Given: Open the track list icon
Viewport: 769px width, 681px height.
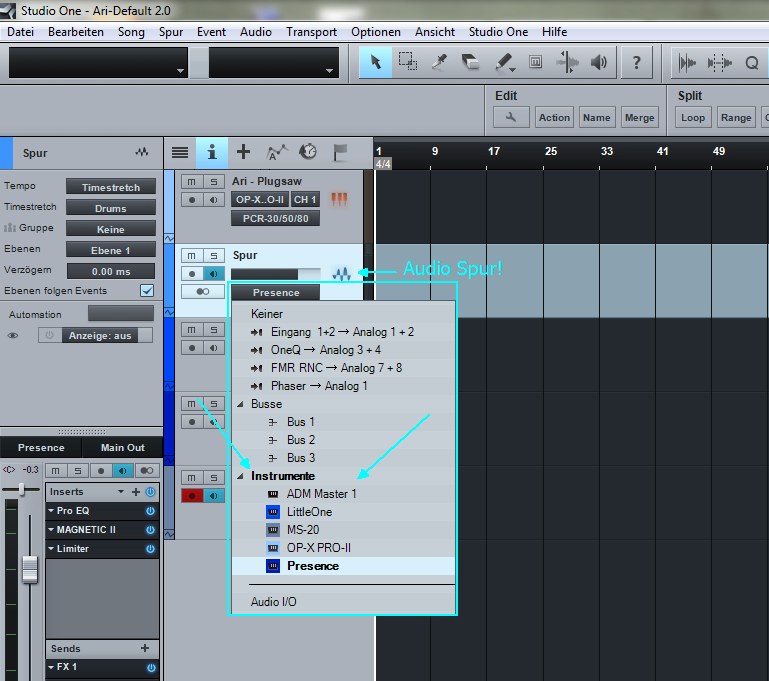Looking at the screenshot, I should pyautogui.click(x=180, y=152).
